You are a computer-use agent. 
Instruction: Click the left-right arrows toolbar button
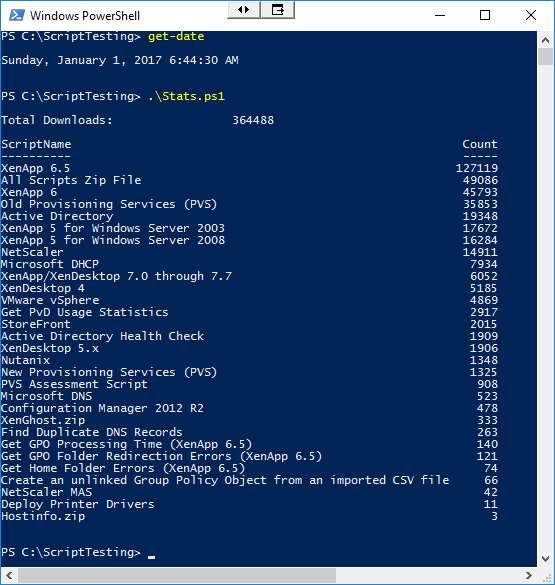pyautogui.click(x=244, y=10)
